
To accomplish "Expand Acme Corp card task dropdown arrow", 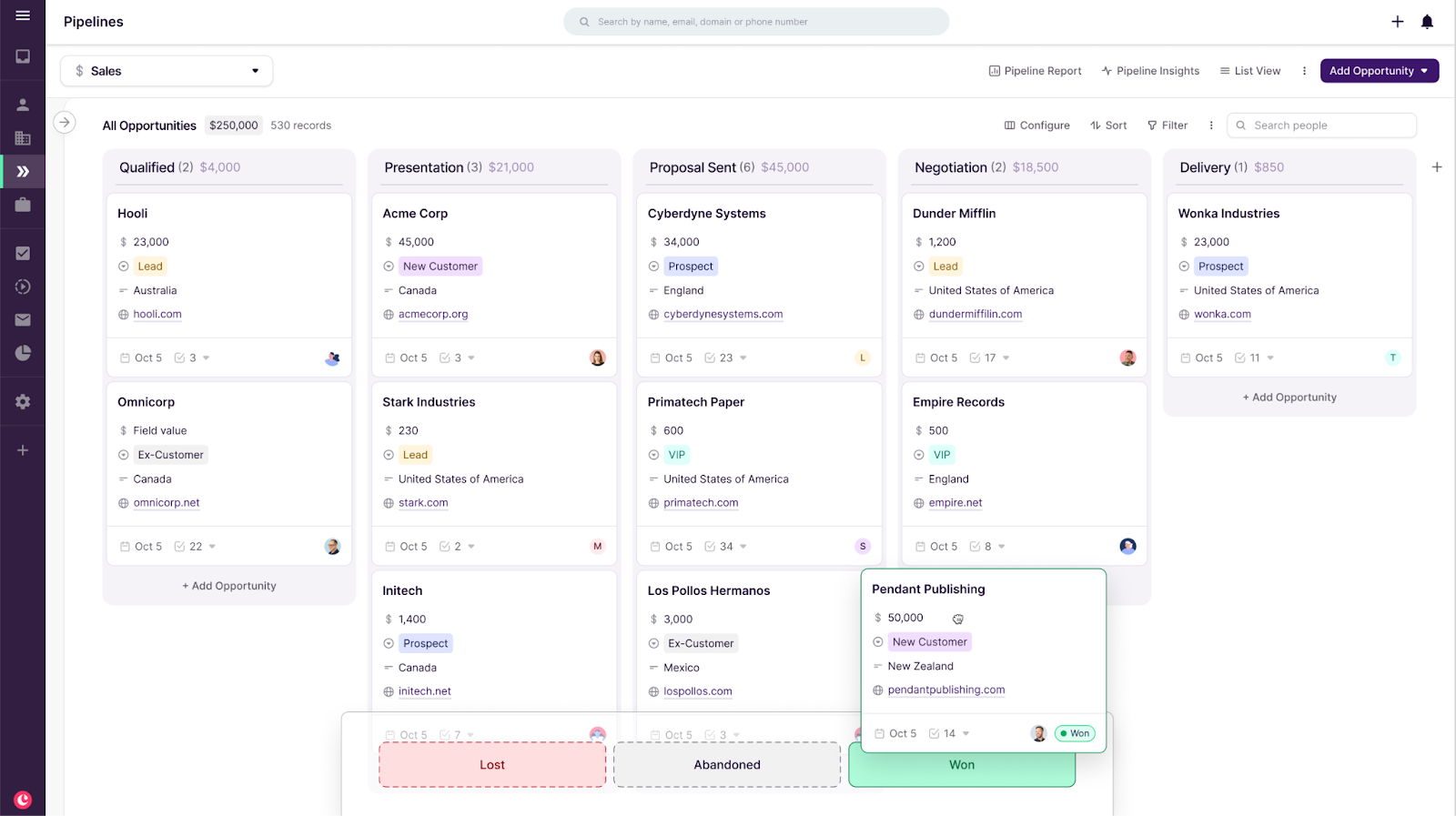I will click(471, 358).
